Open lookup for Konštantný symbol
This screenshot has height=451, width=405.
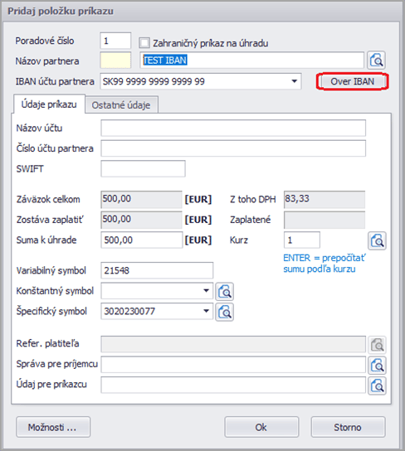click(224, 292)
